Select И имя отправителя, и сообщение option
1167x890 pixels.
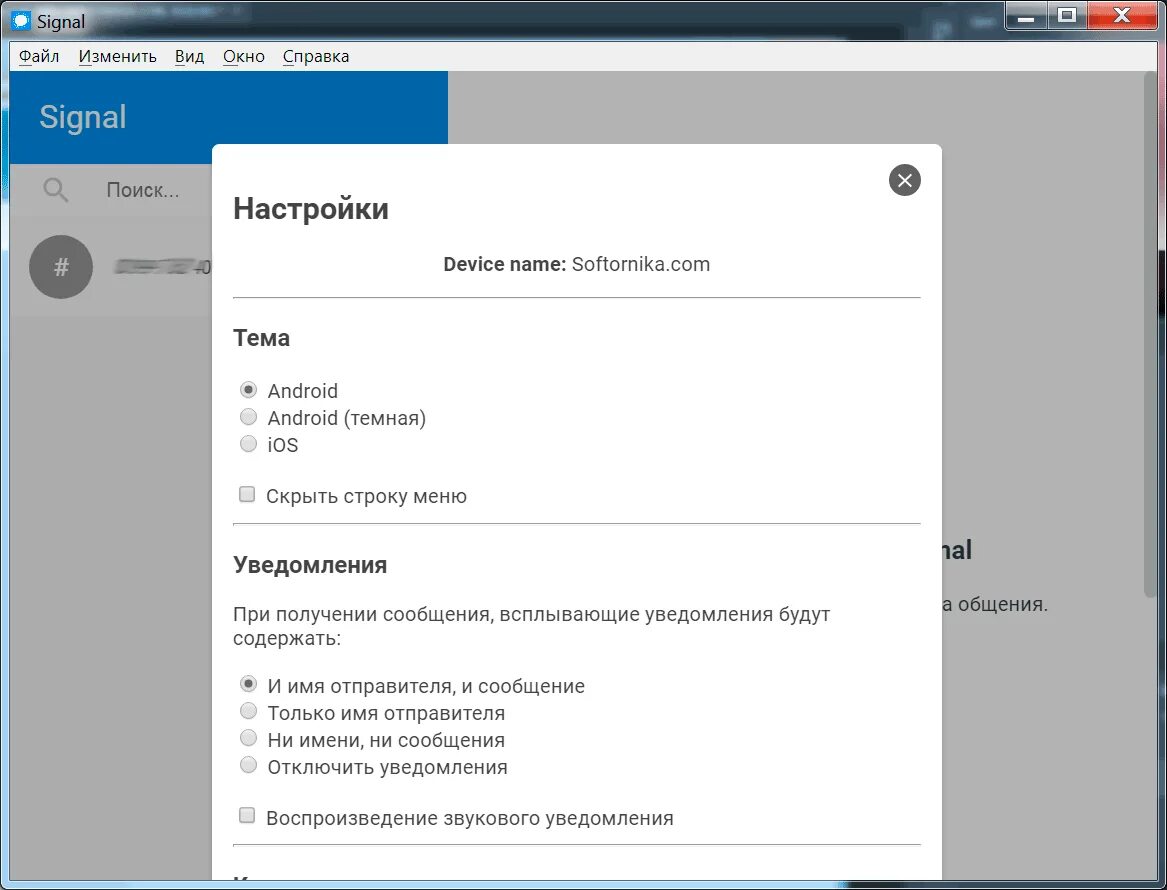[x=249, y=684]
